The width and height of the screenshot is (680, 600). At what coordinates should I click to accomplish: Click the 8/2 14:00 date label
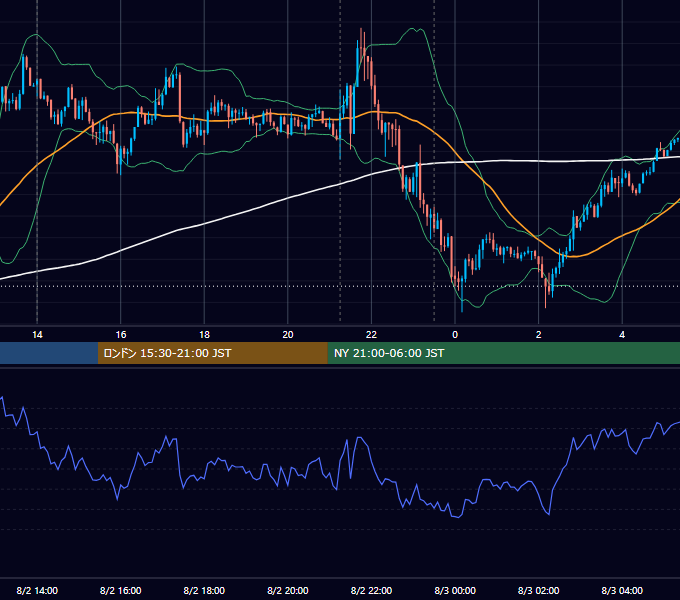[37, 590]
